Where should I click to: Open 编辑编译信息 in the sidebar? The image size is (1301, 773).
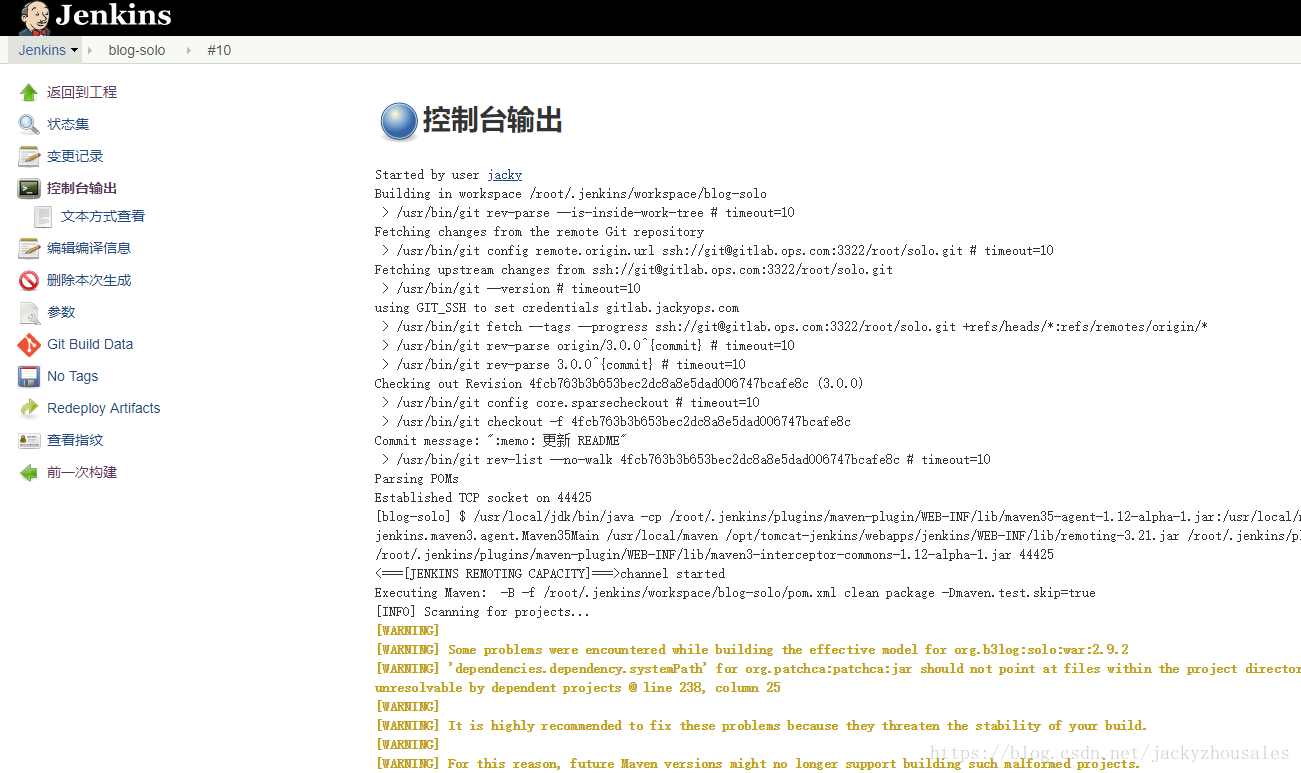pyautogui.click(x=89, y=248)
